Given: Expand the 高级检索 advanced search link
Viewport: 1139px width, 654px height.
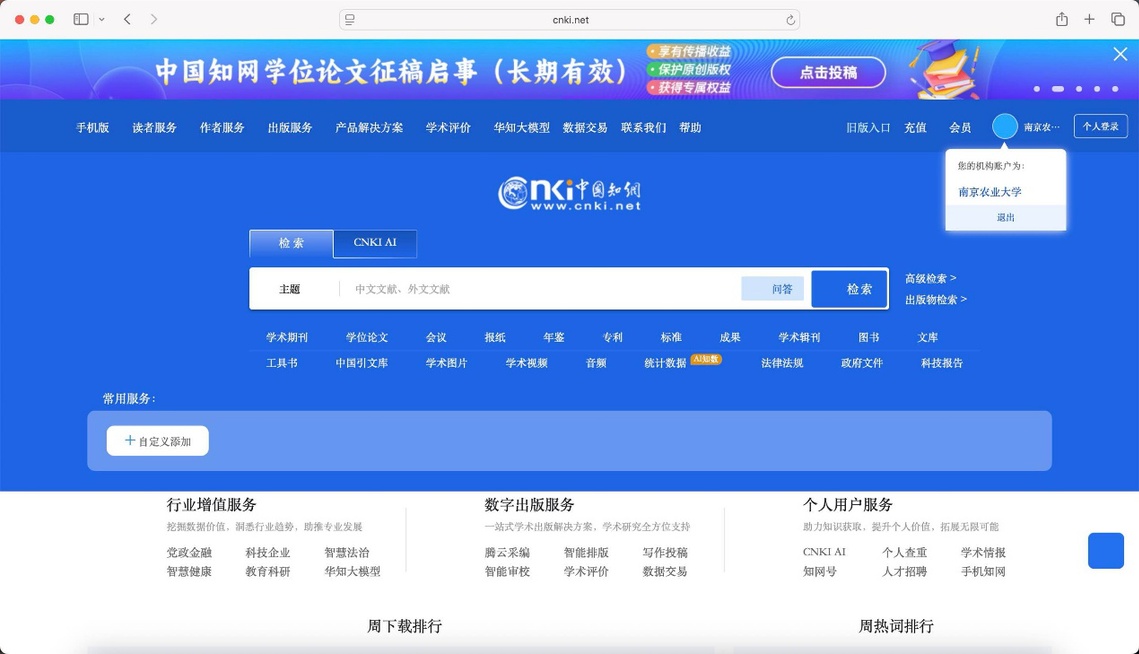Looking at the screenshot, I should tap(930, 278).
